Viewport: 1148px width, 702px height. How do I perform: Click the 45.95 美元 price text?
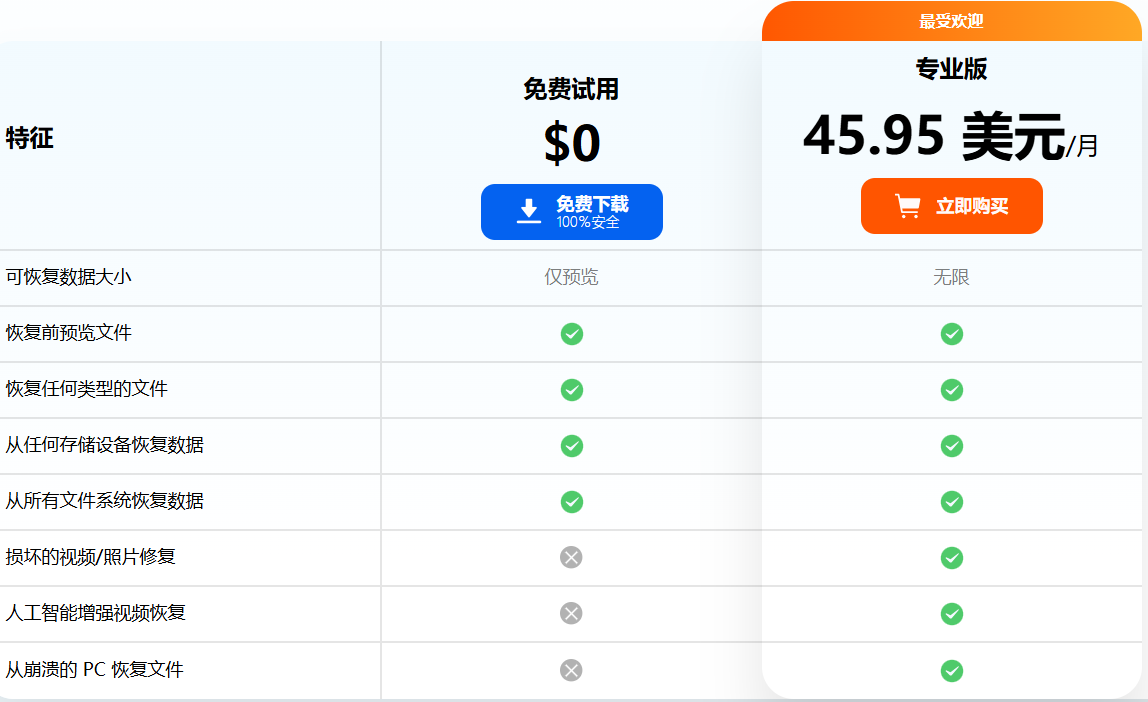click(934, 137)
